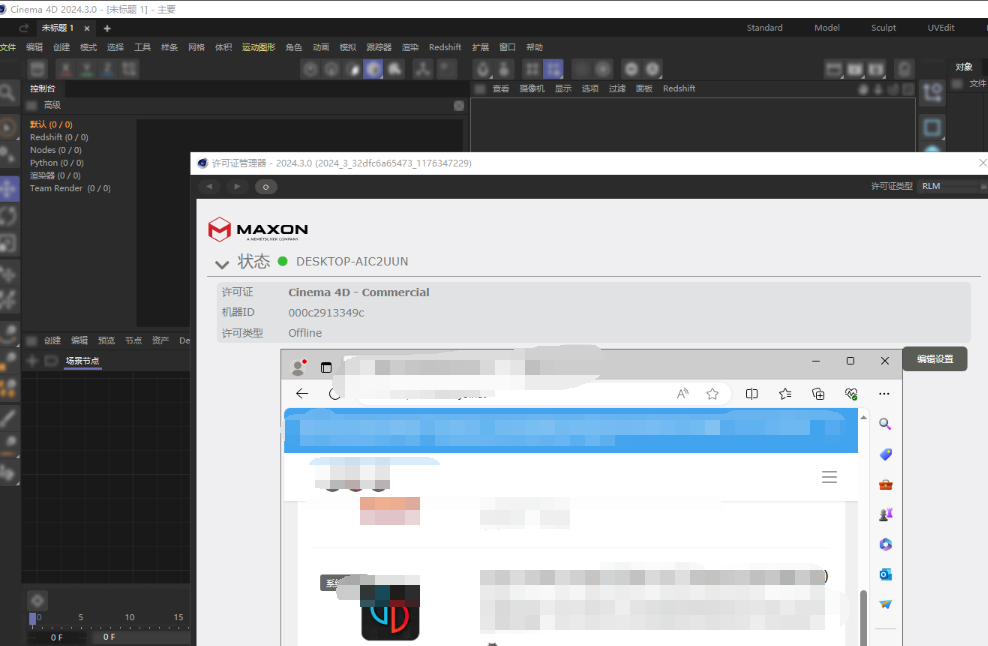Add page to favorites with star icon
This screenshot has width=988, height=646.
click(x=713, y=394)
